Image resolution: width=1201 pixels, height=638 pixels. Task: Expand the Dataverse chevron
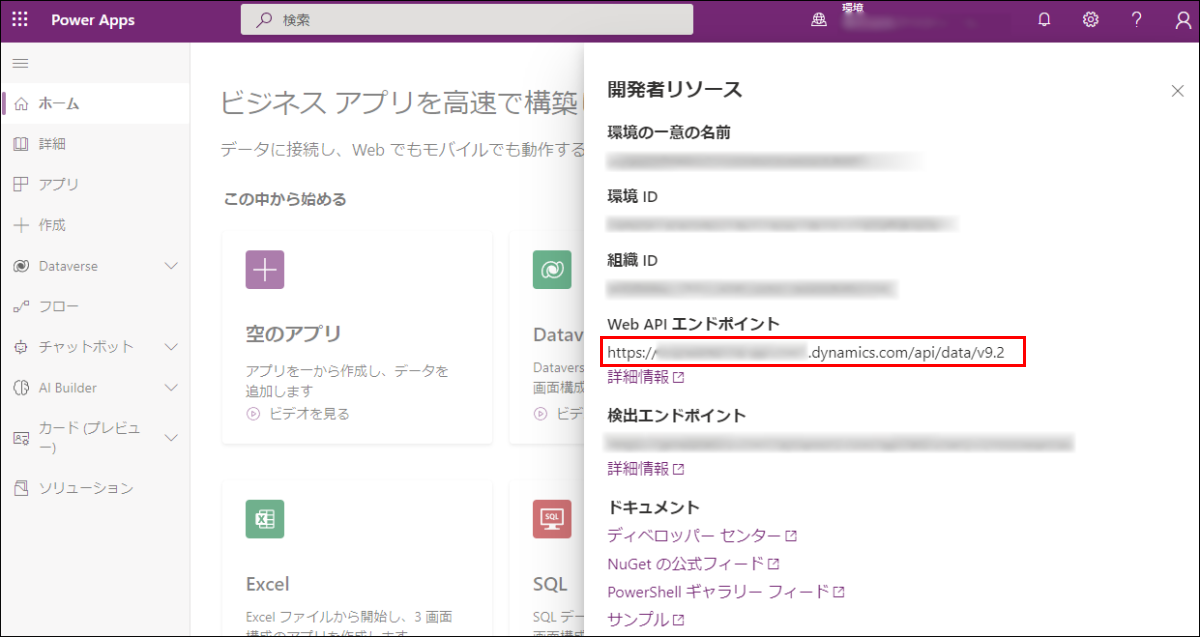170,266
